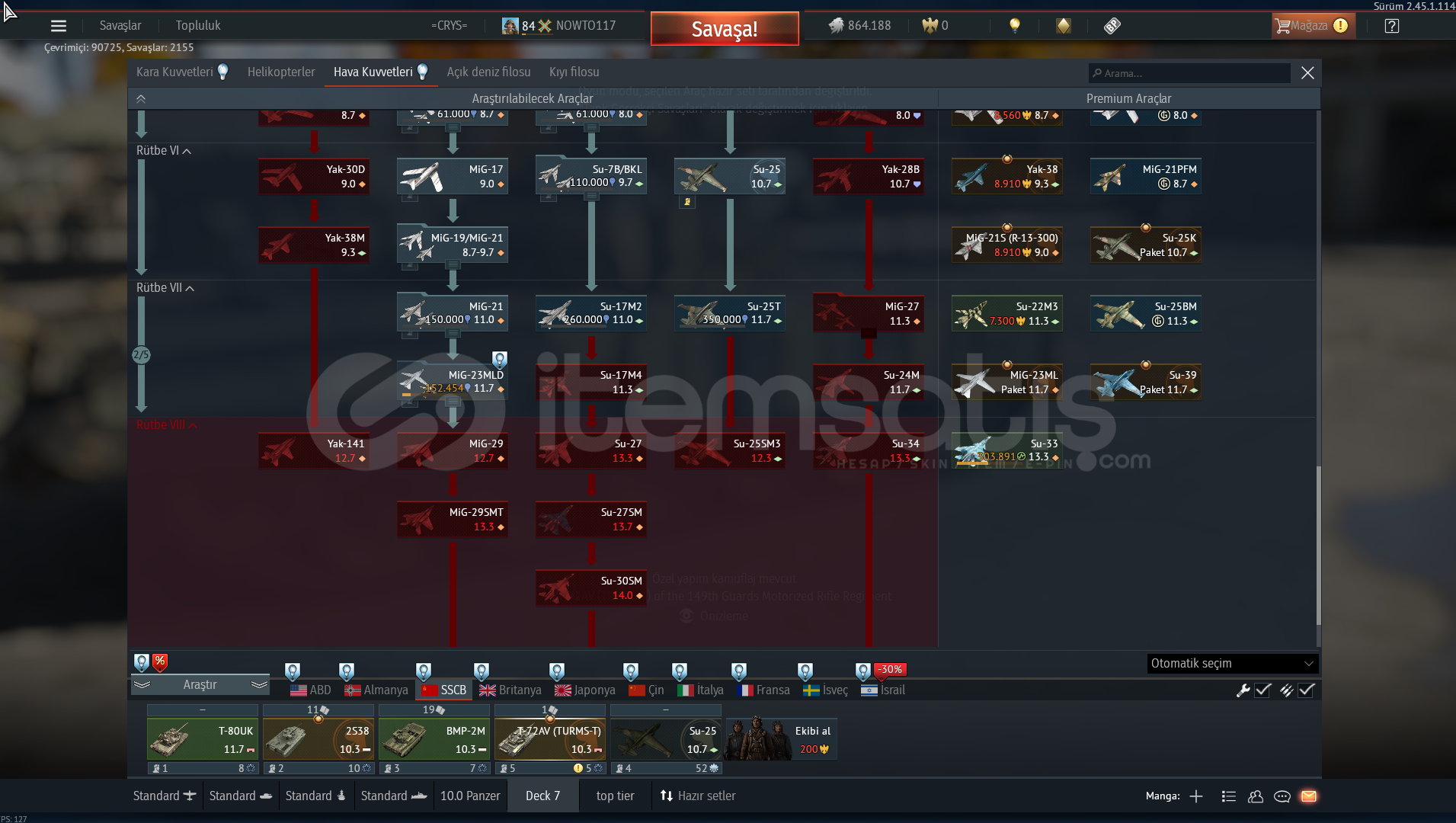Select the top tier preset
1456x823 pixels.
tap(615, 796)
